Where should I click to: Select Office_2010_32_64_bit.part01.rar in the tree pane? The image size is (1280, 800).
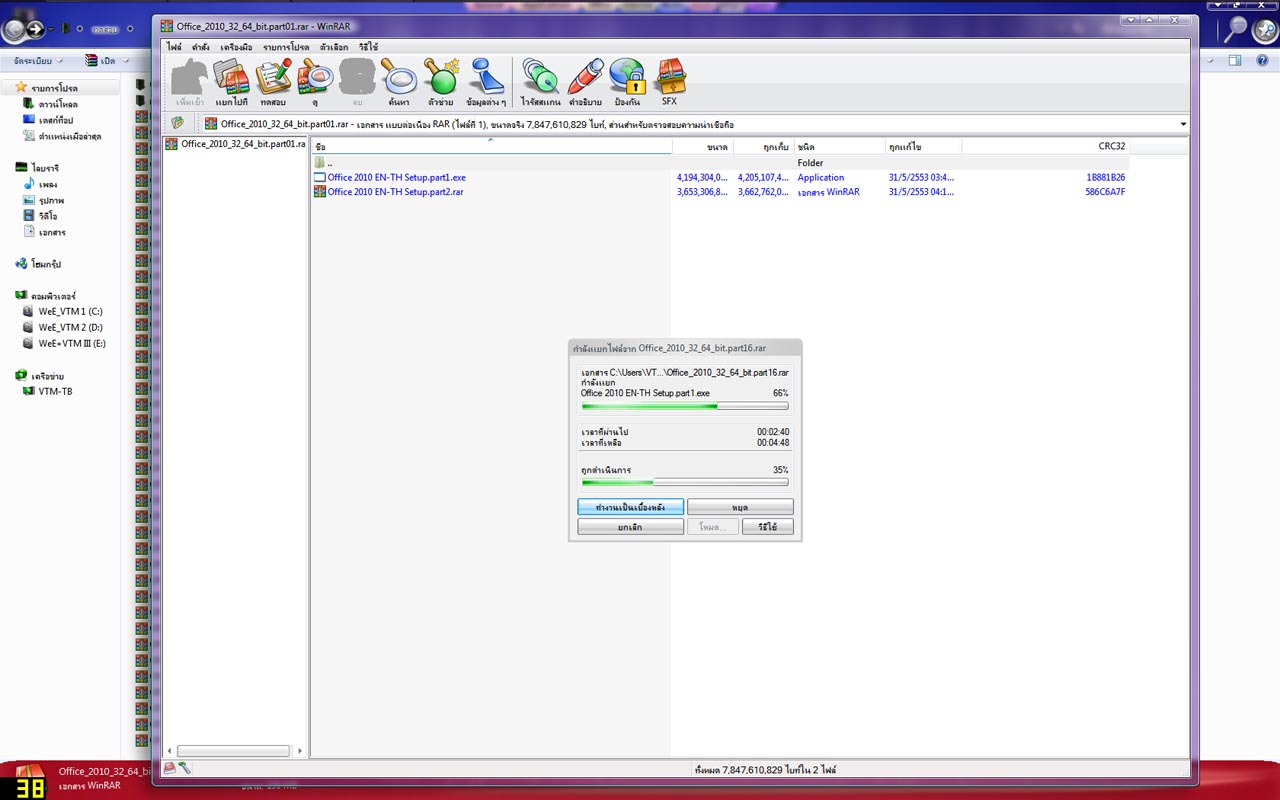click(x=236, y=144)
